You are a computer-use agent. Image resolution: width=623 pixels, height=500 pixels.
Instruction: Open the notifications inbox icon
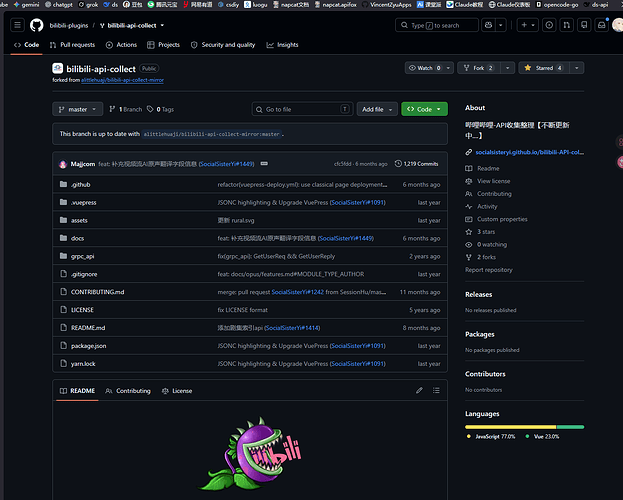tap(602, 25)
